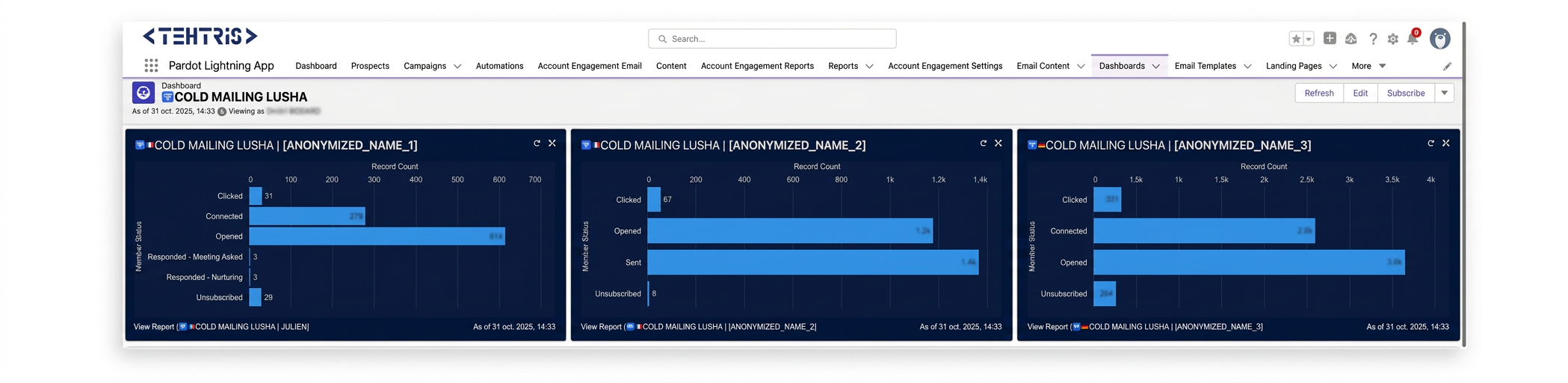1568x383 pixels.
Task: Refresh the ANONYMIZED_NAME_1 chart component
Action: (x=537, y=143)
